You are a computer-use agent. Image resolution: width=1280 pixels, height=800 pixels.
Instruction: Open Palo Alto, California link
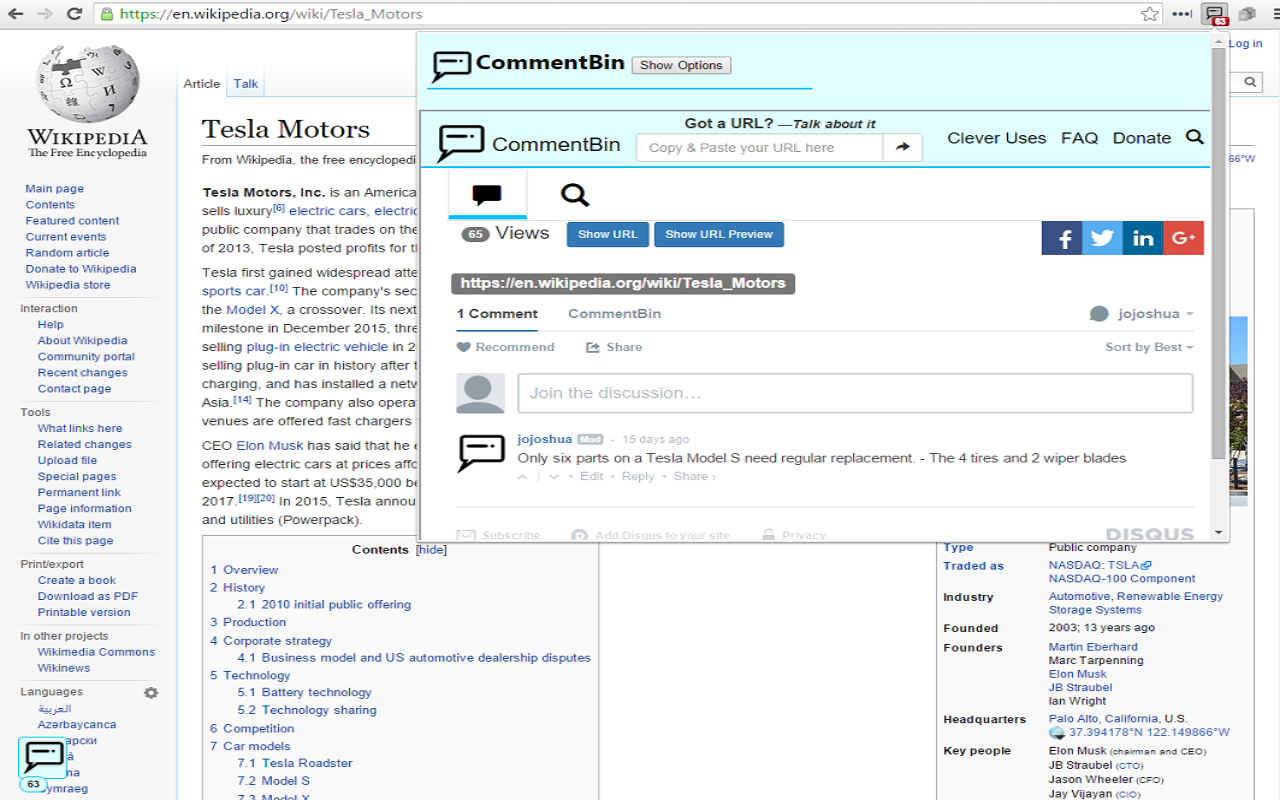pos(1104,719)
